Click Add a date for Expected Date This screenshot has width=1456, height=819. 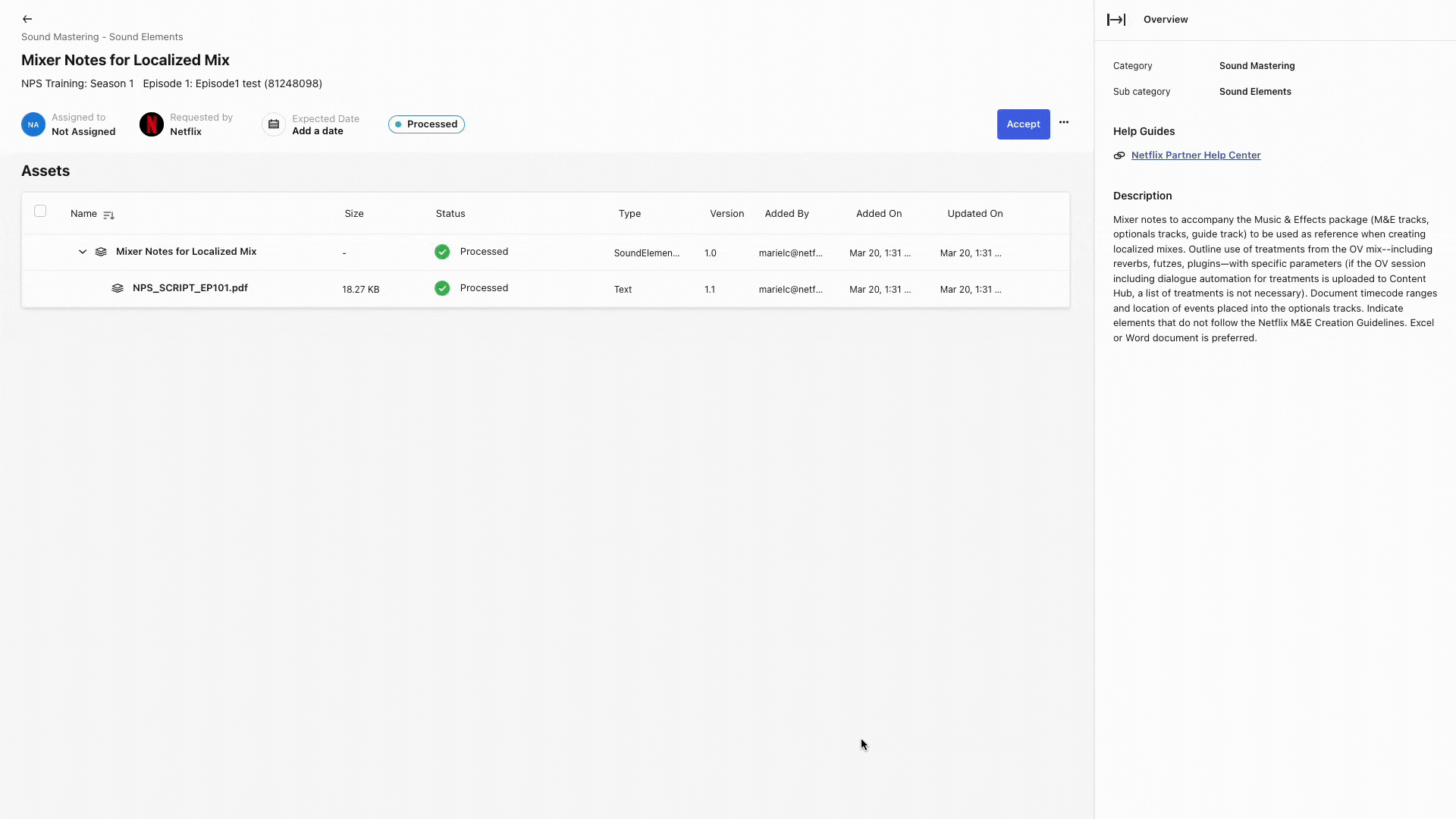(x=318, y=130)
